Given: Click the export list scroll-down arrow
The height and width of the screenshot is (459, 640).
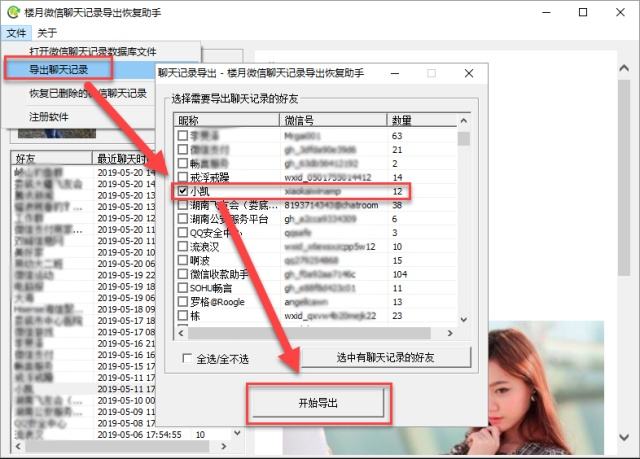Looking at the screenshot, I should click(x=464, y=319).
